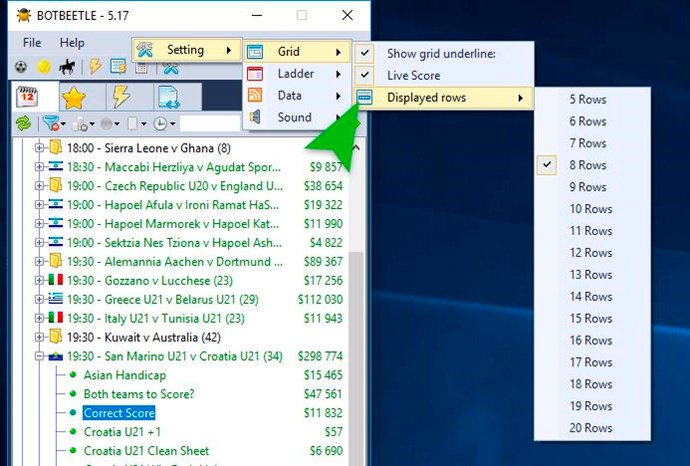Image resolution: width=690 pixels, height=466 pixels.
Task: Expand the Maccabi Herzliya v Agudat match
Action: (x=39, y=167)
